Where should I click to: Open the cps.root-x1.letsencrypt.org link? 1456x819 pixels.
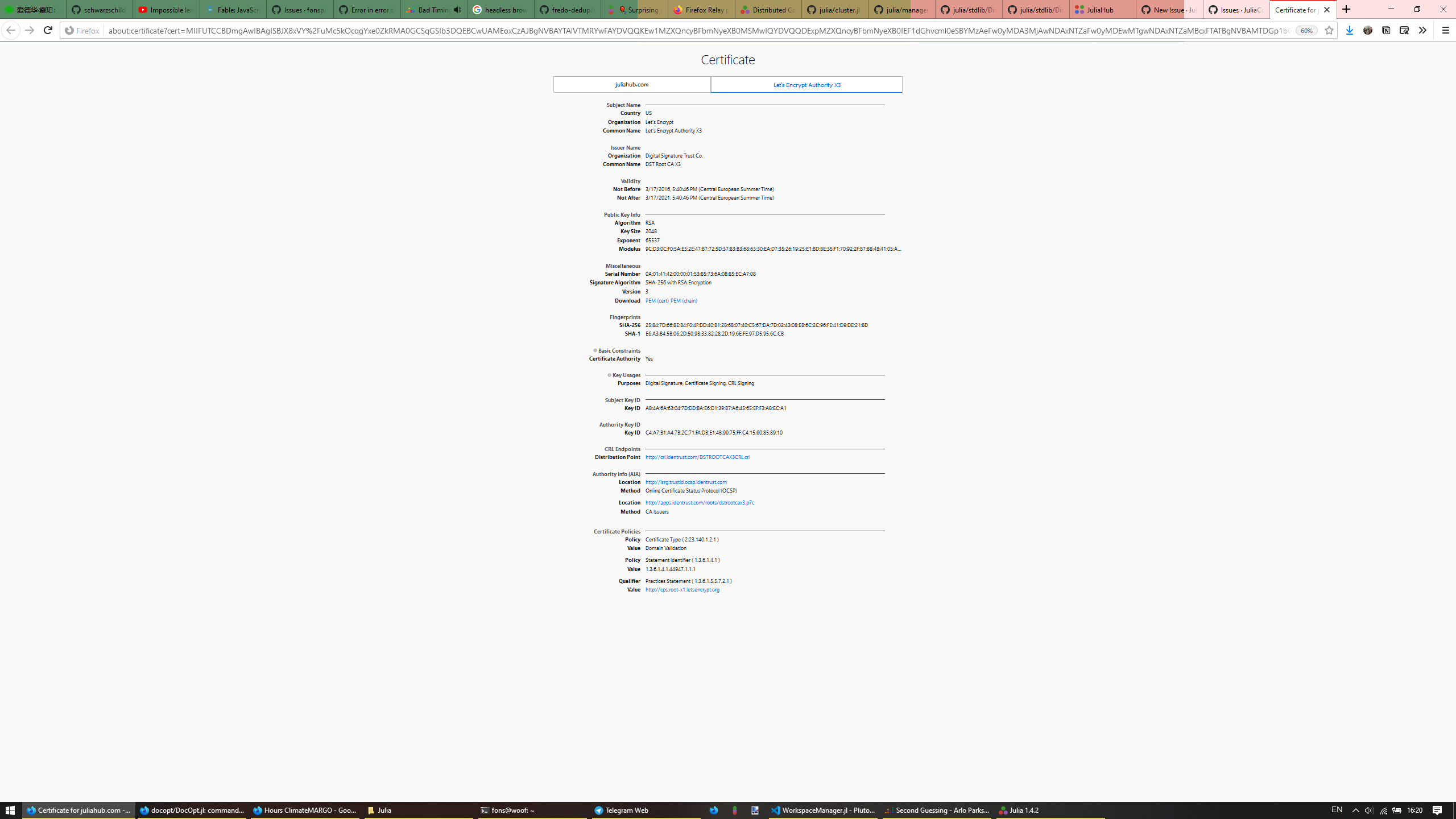click(x=682, y=590)
